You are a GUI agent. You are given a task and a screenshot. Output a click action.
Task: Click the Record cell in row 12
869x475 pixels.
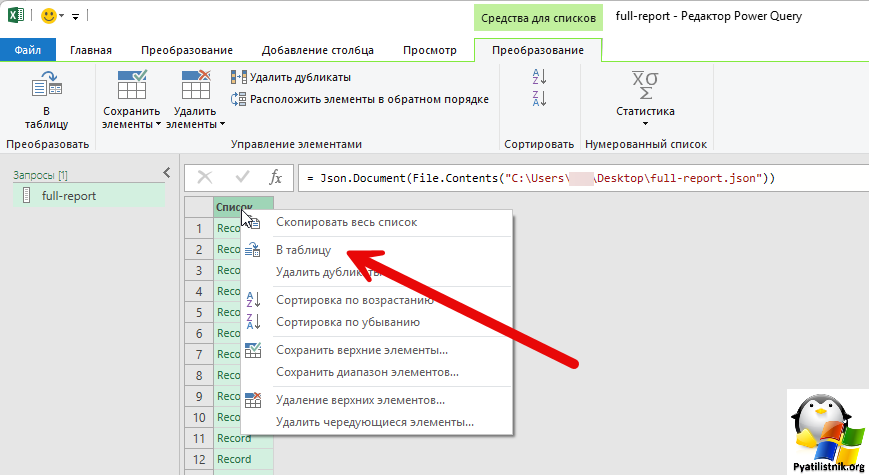click(243, 459)
